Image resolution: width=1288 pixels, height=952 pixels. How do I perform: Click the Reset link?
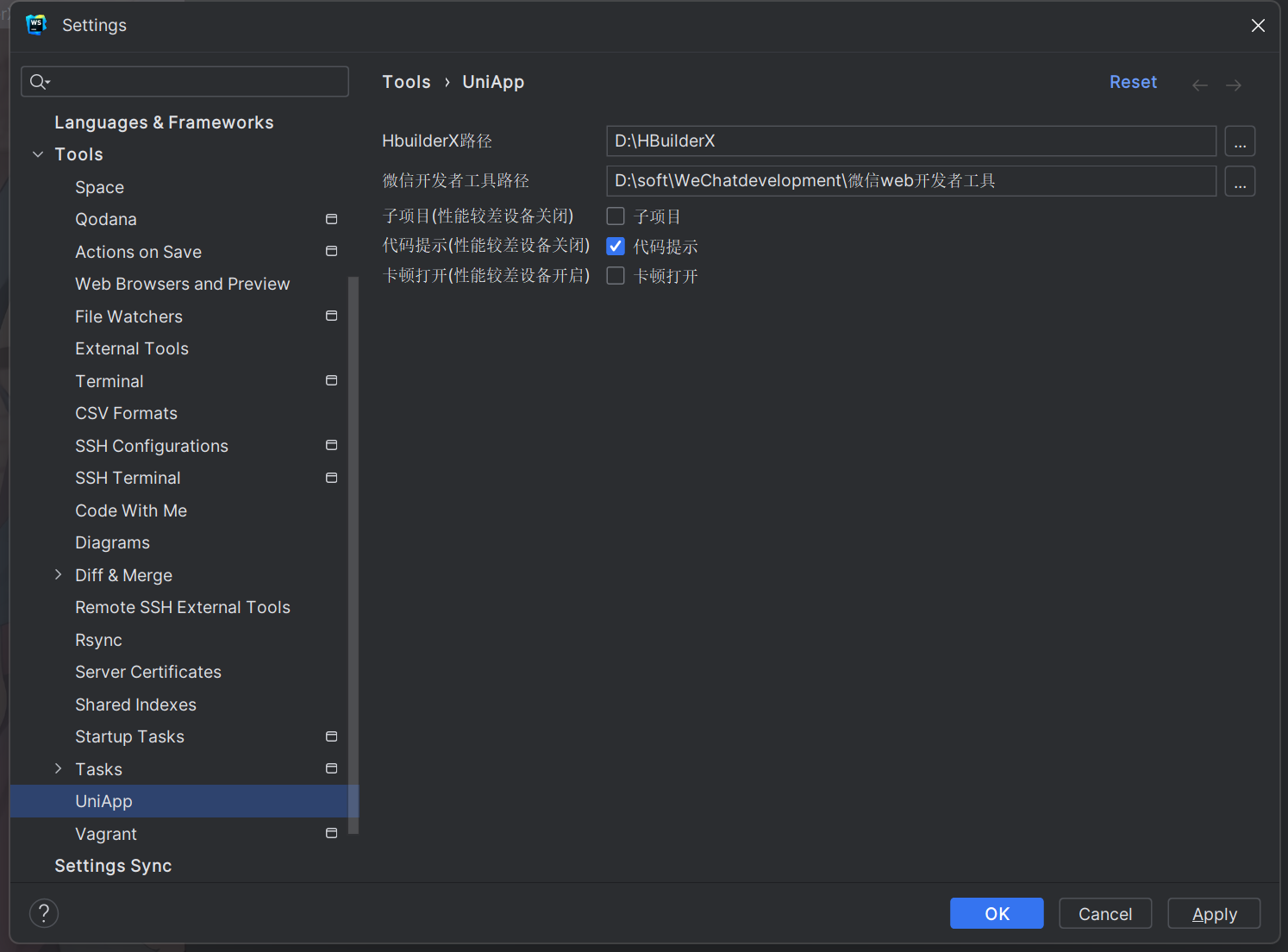tap(1133, 82)
